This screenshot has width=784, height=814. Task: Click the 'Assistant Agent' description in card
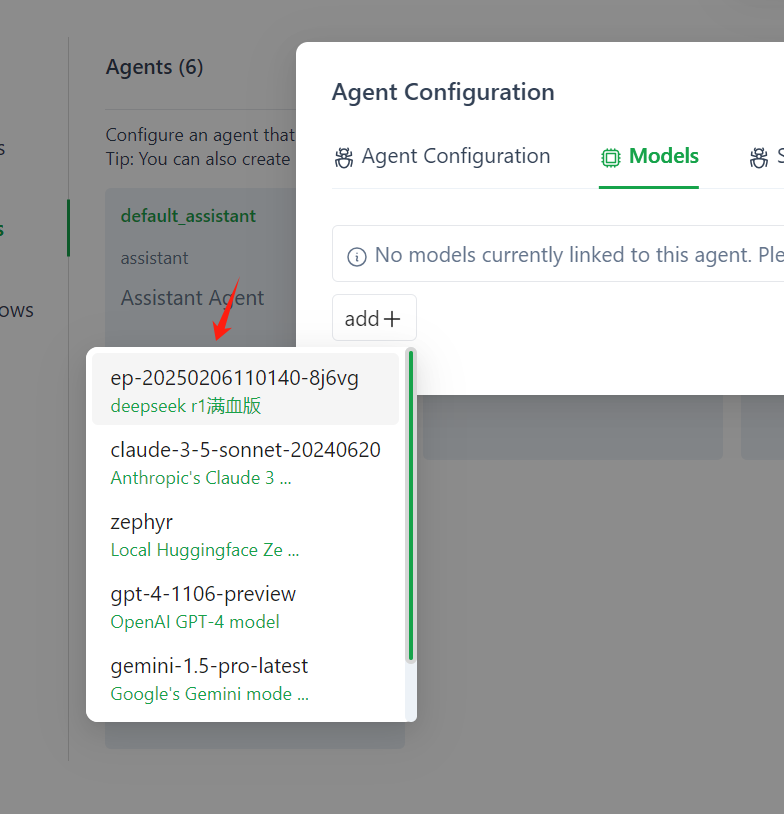(x=193, y=298)
